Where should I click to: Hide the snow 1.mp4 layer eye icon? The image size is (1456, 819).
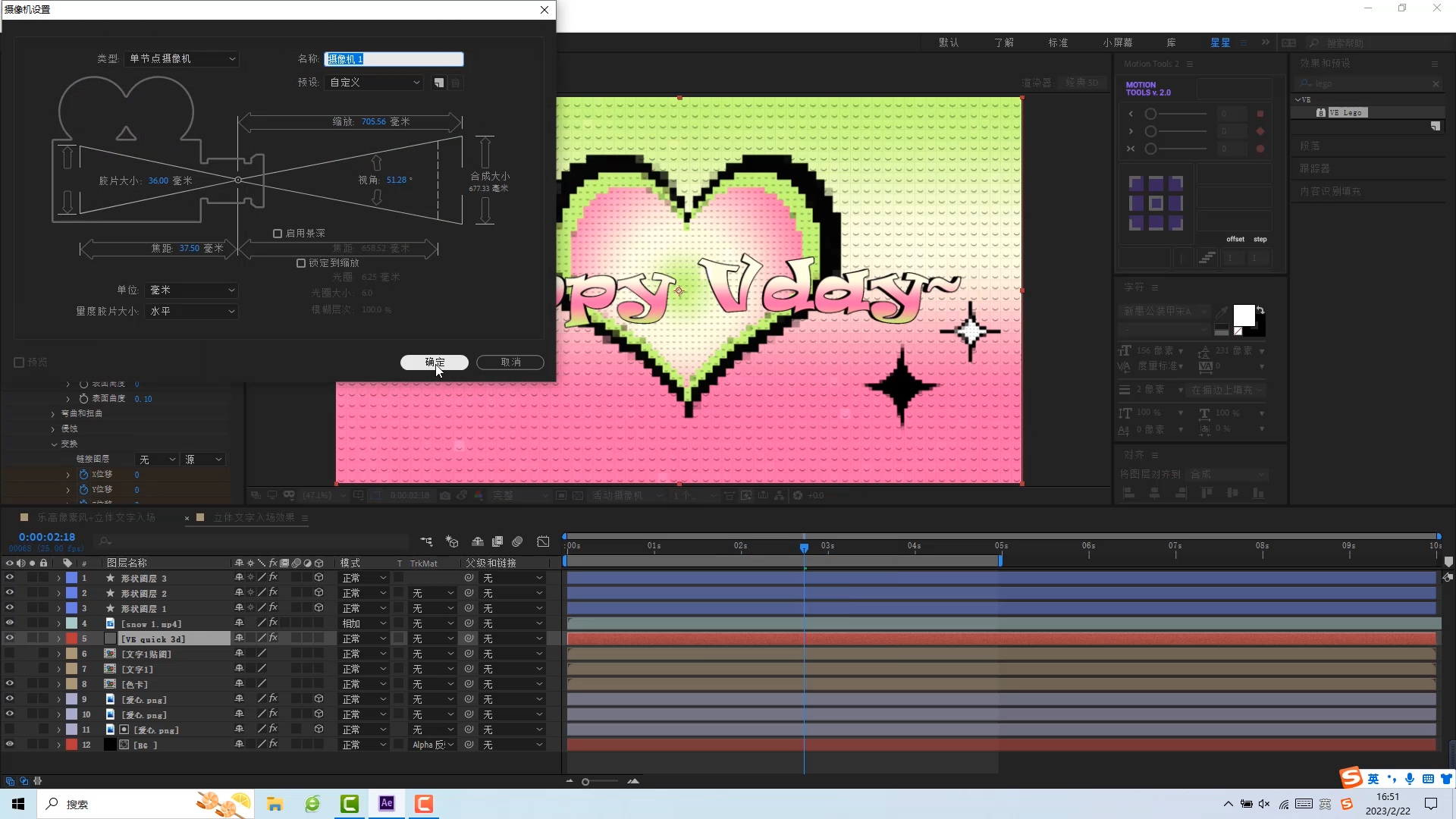click(x=10, y=623)
